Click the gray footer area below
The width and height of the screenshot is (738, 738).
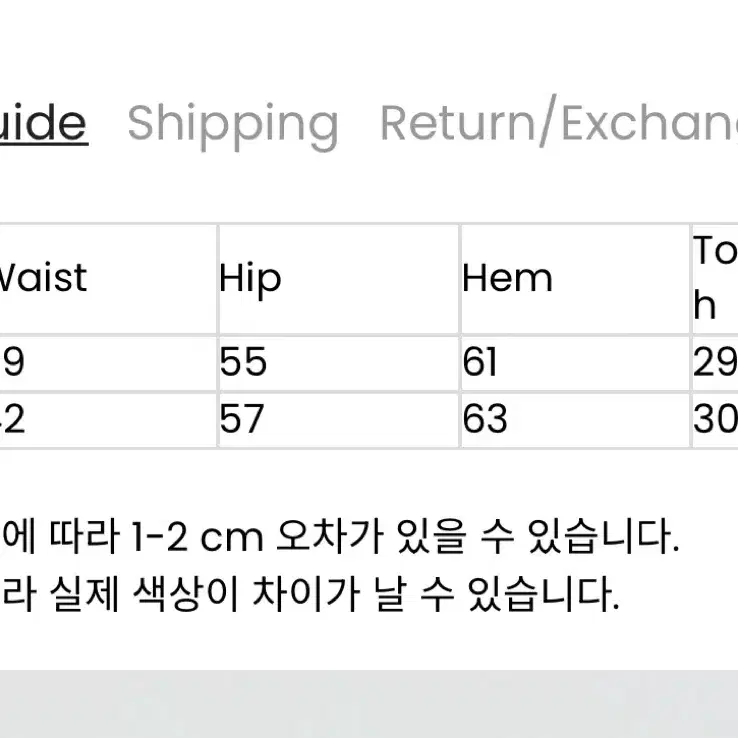pyautogui.click(x=369, y=704)
